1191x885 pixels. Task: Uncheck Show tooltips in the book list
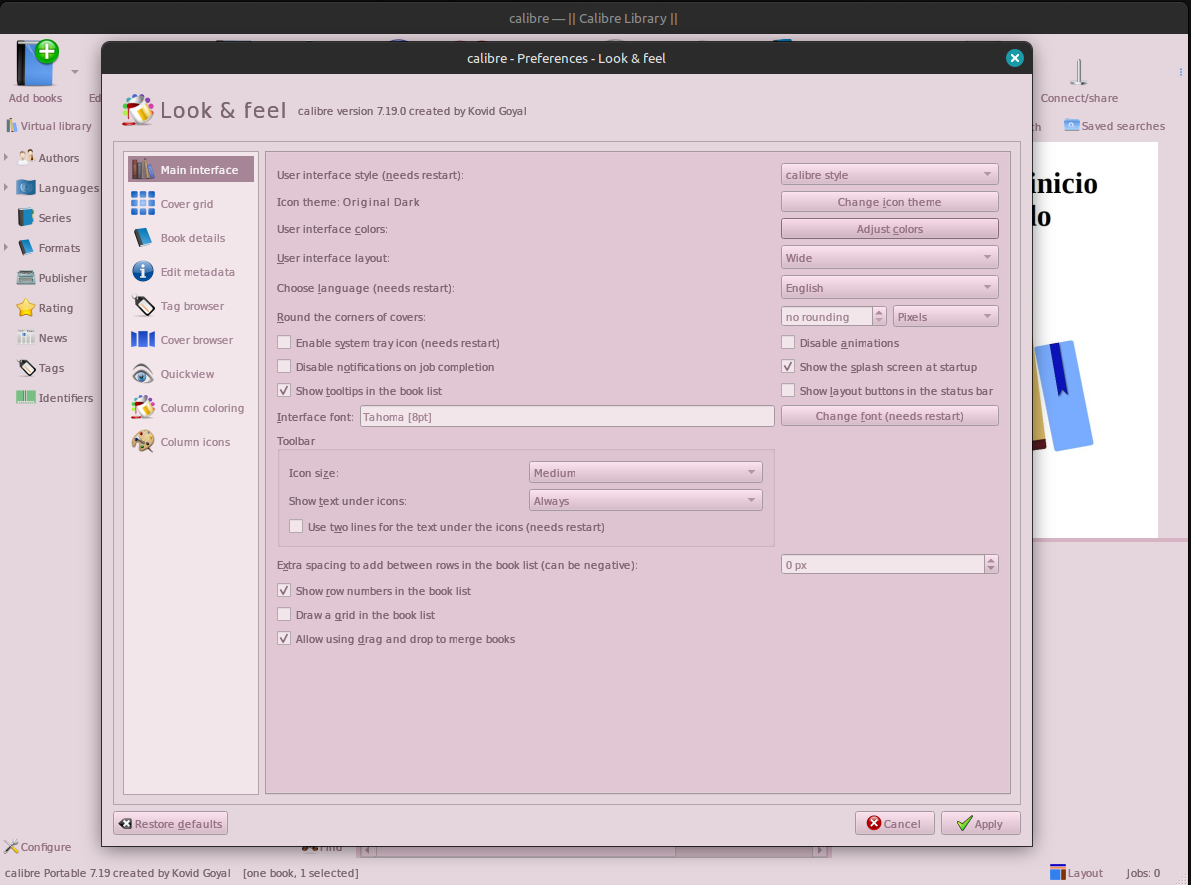pos(284,390)
